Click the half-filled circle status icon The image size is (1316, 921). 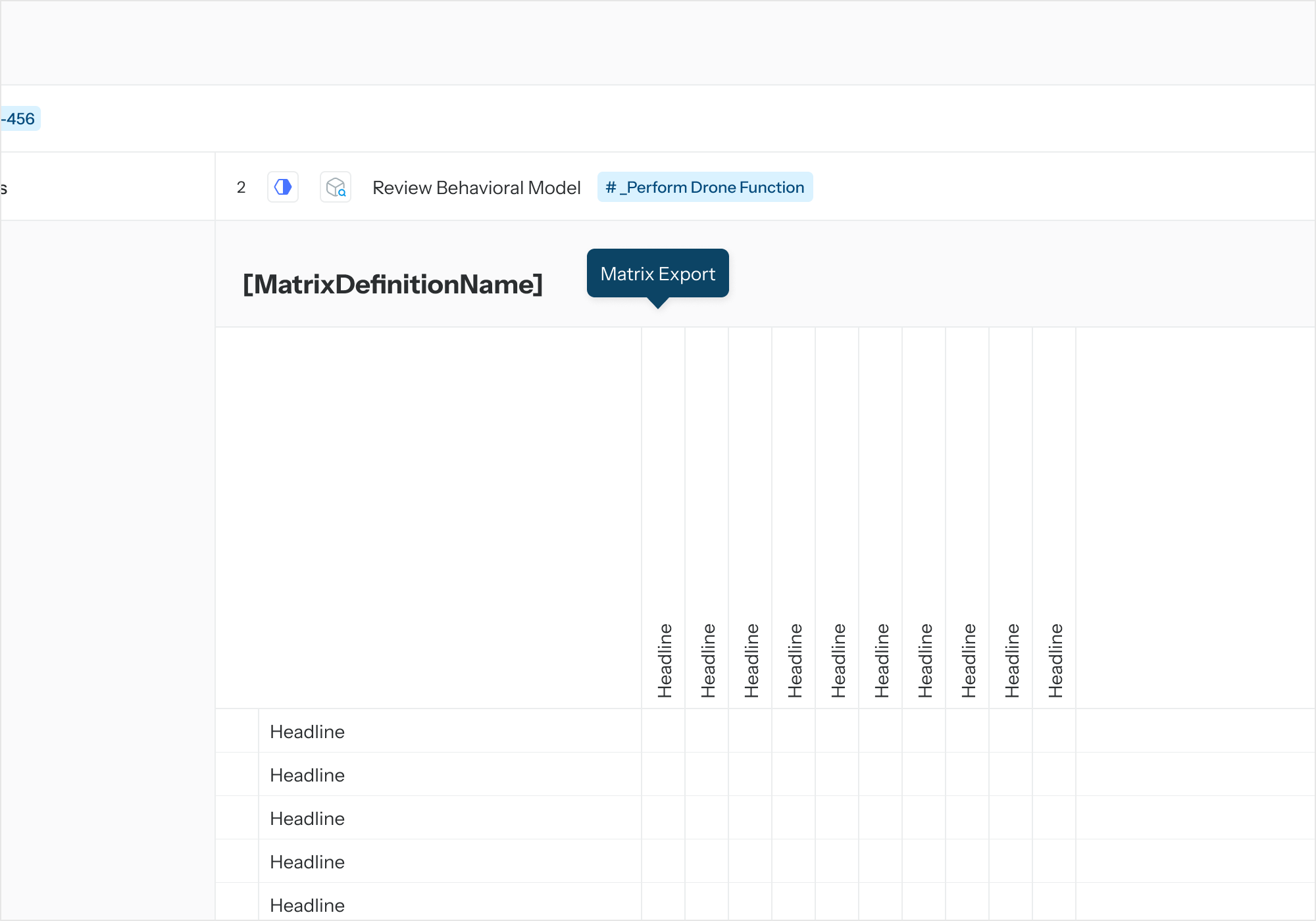(283, 187)
